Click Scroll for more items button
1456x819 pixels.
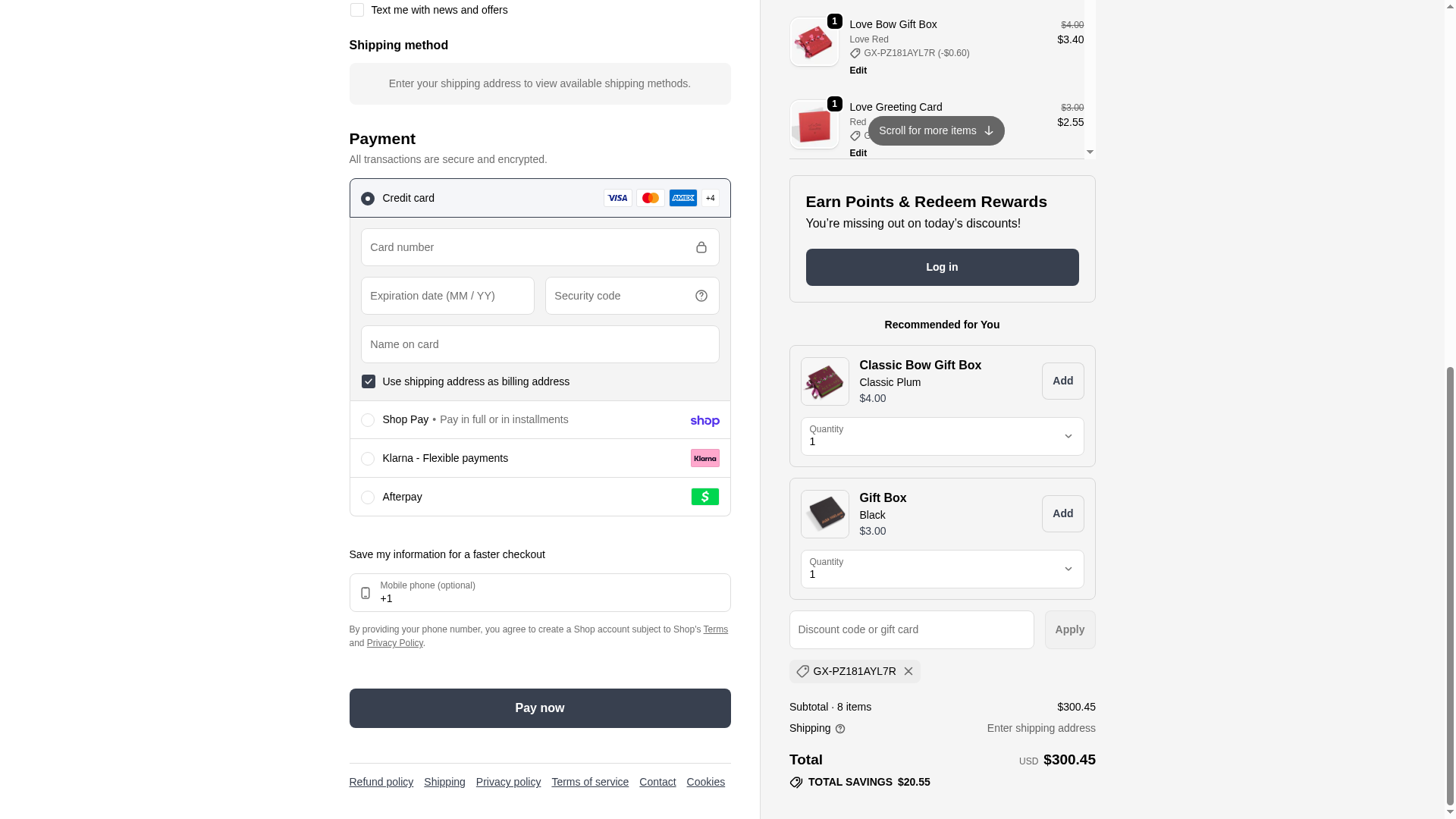(x=936, y=130)
